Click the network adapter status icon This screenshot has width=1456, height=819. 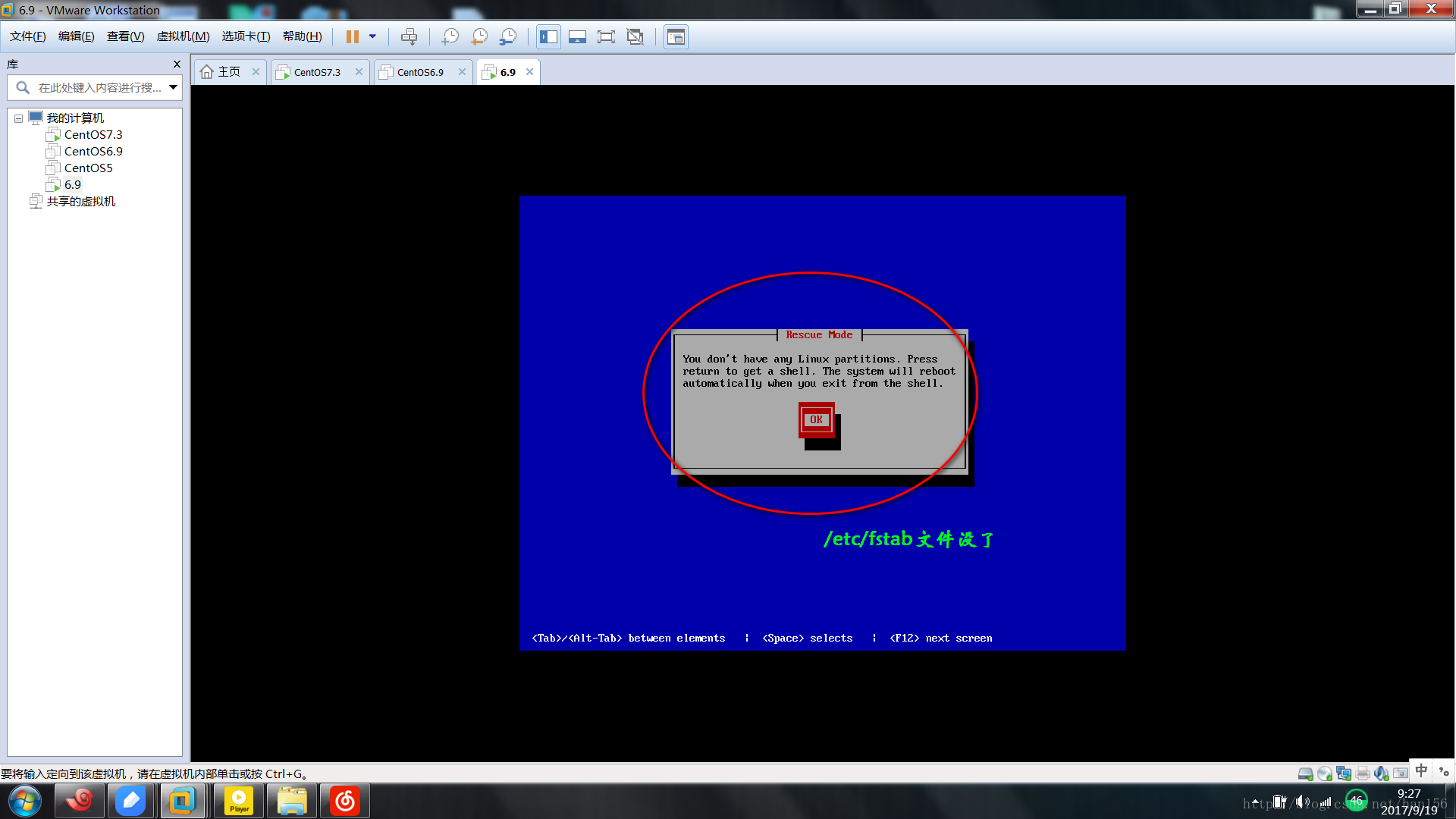tap(1344, 773)
